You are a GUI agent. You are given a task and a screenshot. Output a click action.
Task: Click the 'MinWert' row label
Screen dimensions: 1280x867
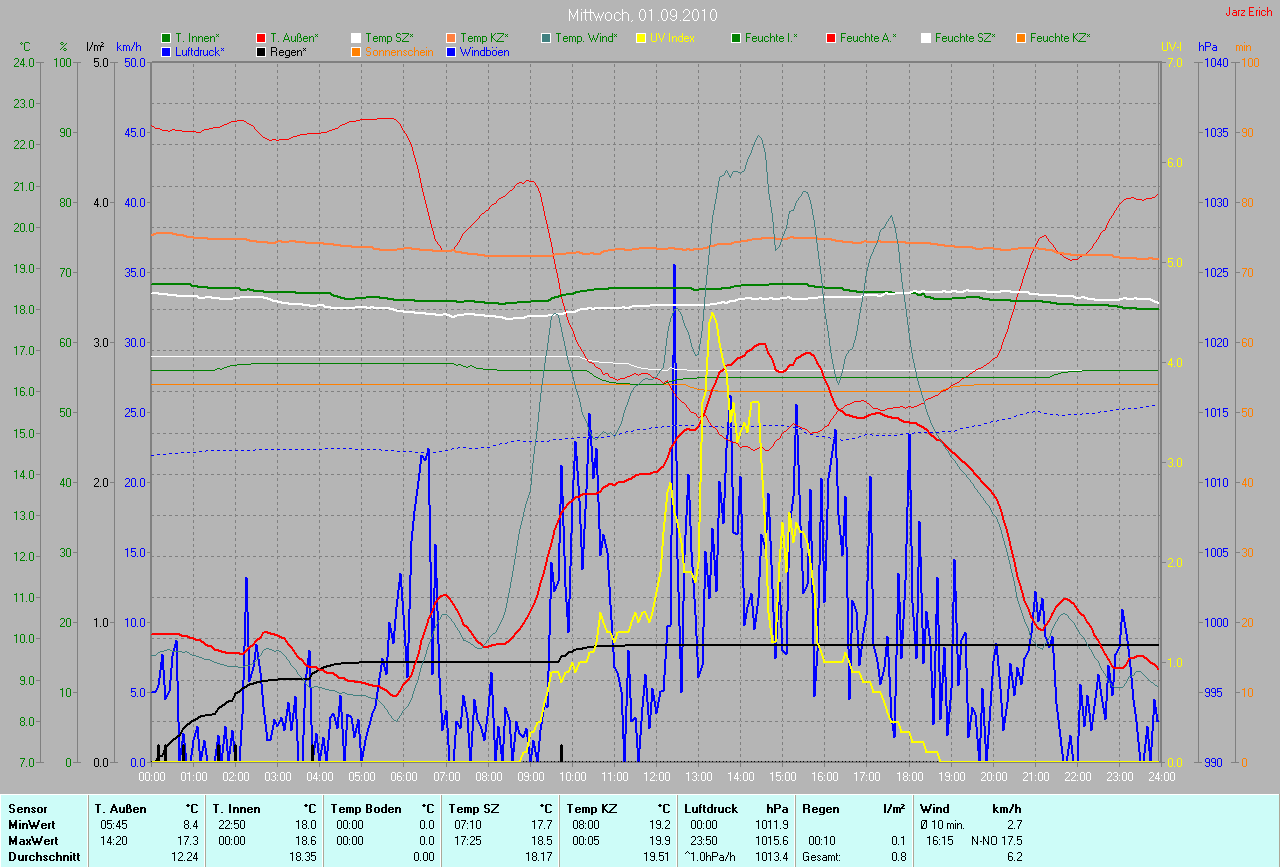pyautogui.click(x=31, y=825)
